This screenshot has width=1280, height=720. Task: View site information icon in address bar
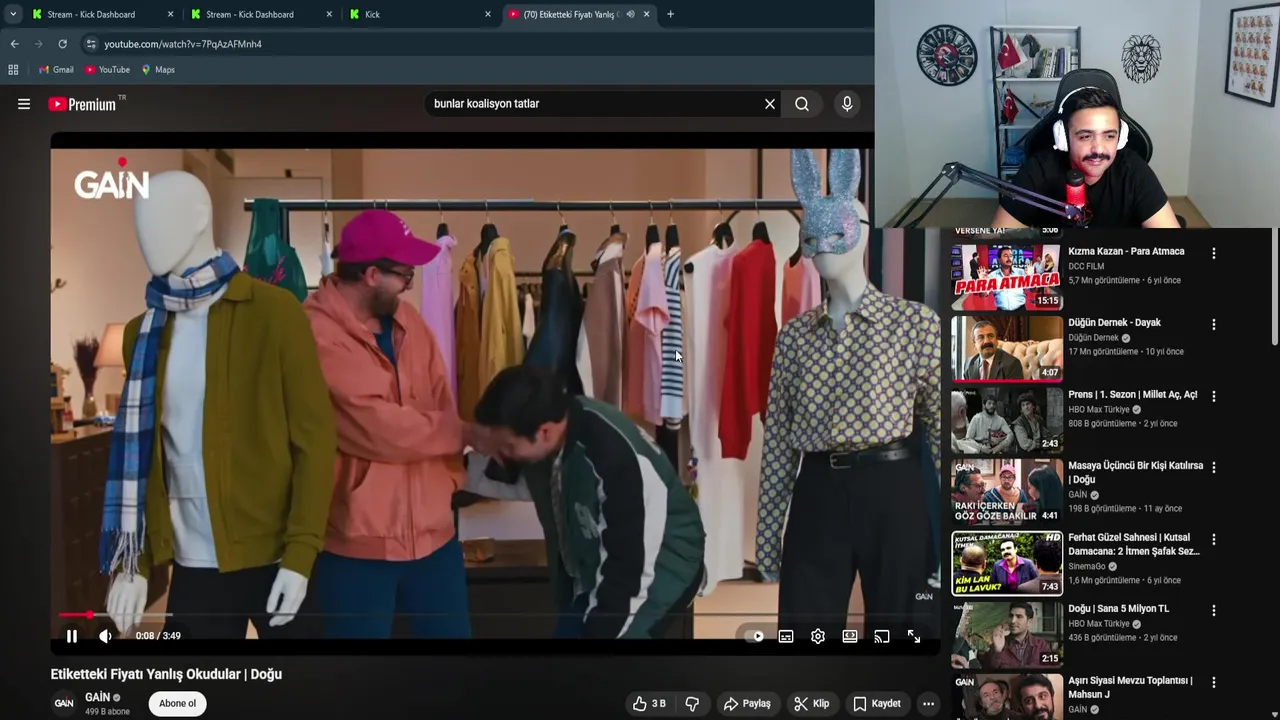(91, 44)
